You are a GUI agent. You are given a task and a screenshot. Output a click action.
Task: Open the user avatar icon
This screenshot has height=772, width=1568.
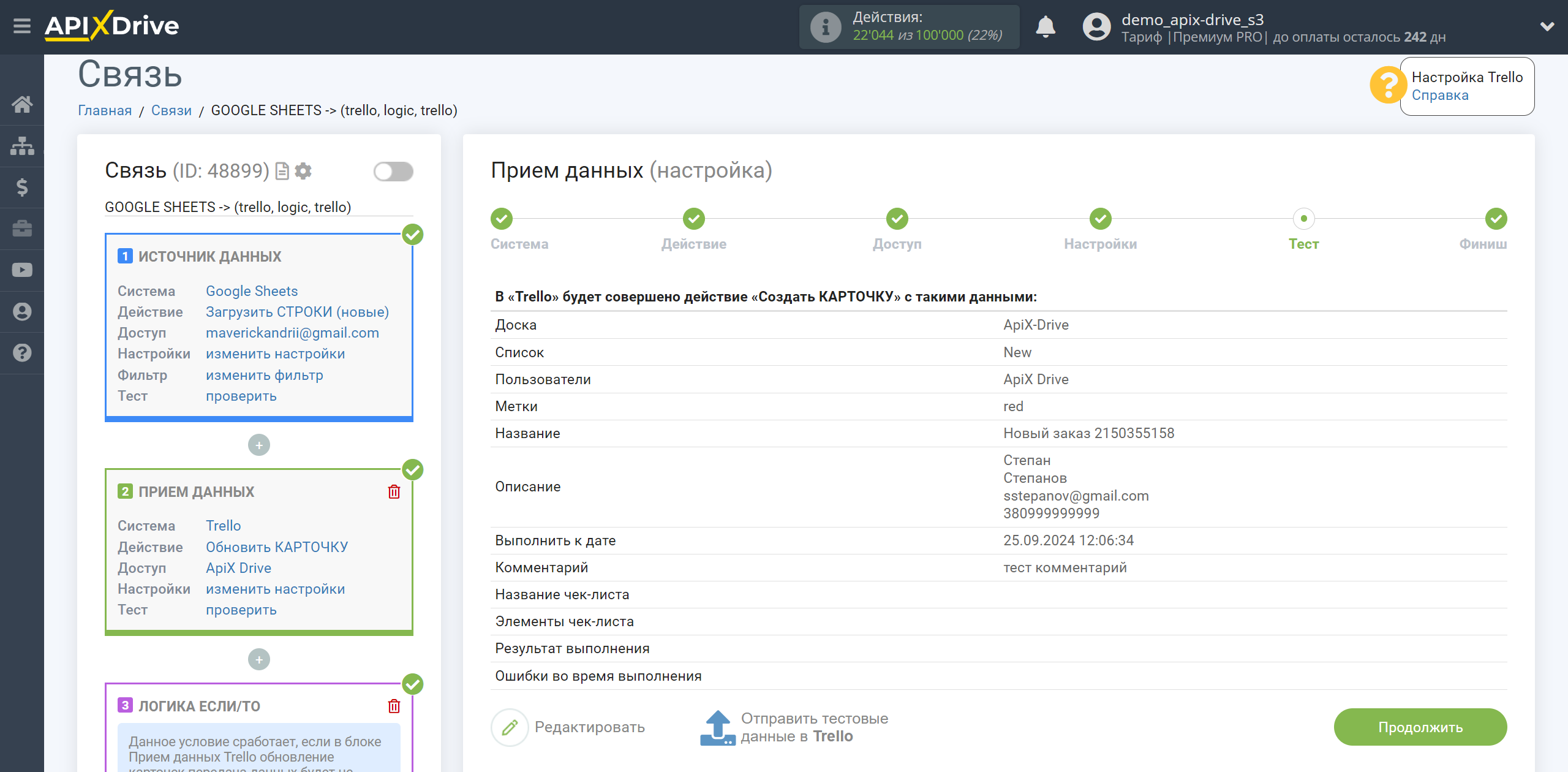coord(1096,27)
